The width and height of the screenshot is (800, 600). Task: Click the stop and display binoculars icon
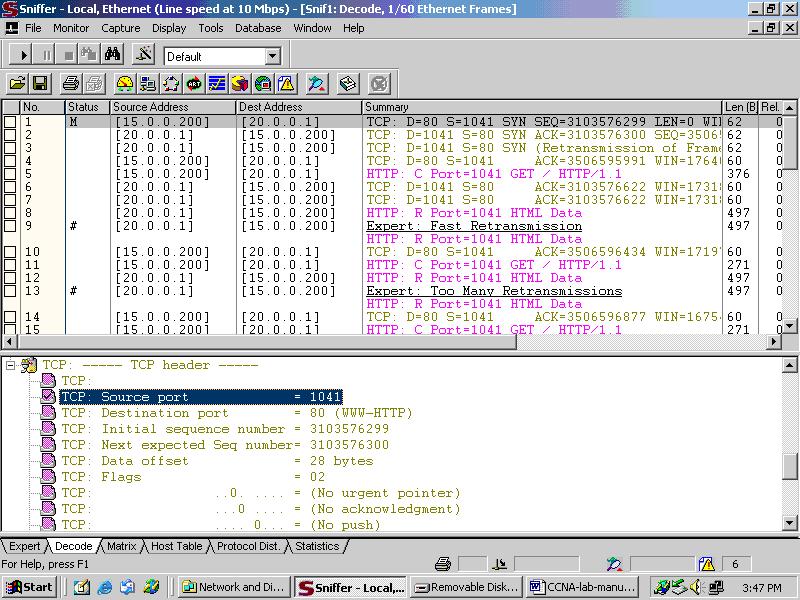[x=90, y=55]
